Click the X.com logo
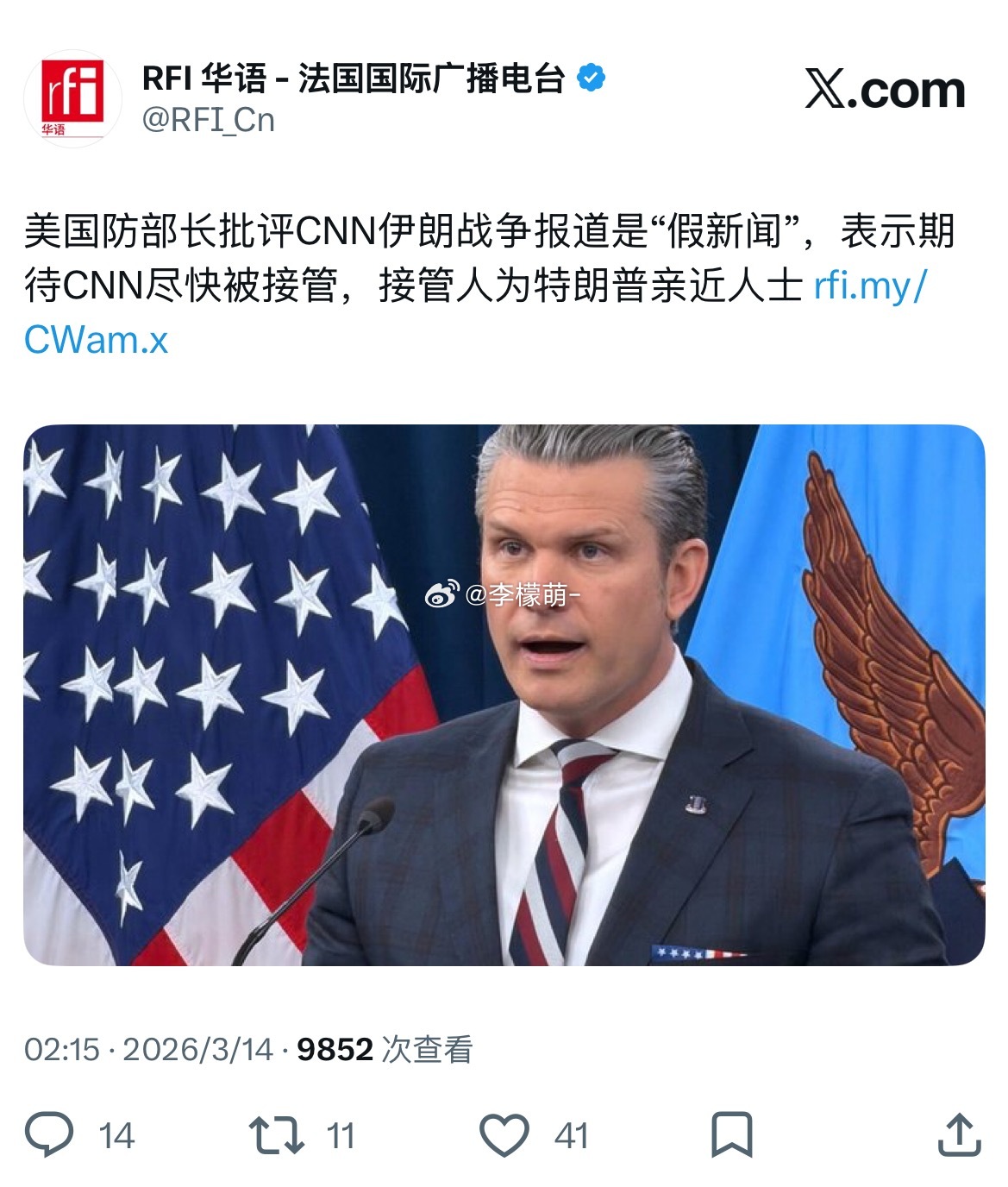 [886, 89]
